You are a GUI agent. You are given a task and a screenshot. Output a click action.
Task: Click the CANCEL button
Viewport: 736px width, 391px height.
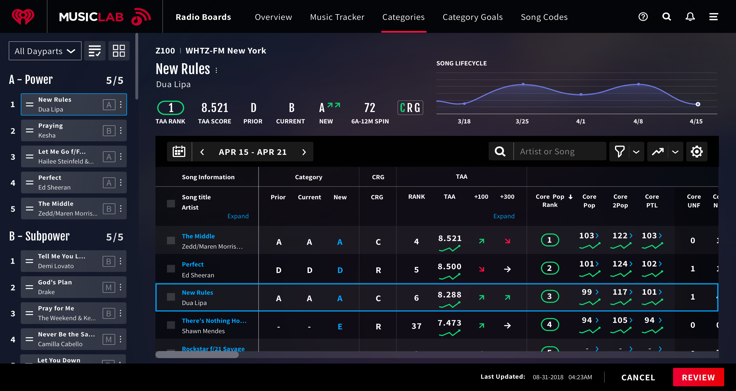coord(638,377)
